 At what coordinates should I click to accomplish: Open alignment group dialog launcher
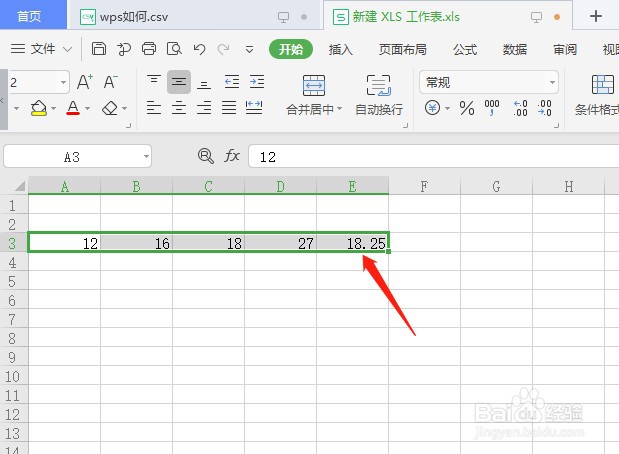coord(405,125)
